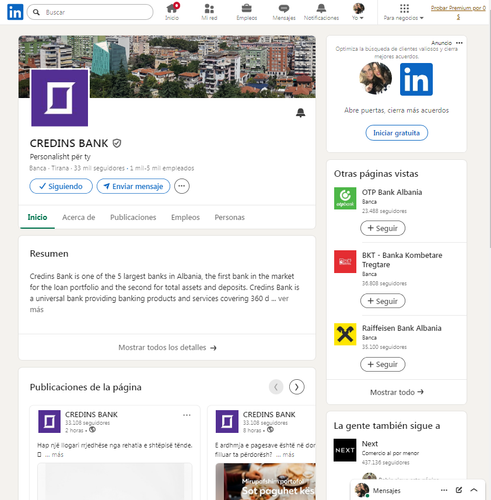Screen dimensions: 491x500
Task: Click Credins logo on the 8 horas post
Action: (227, 422)
